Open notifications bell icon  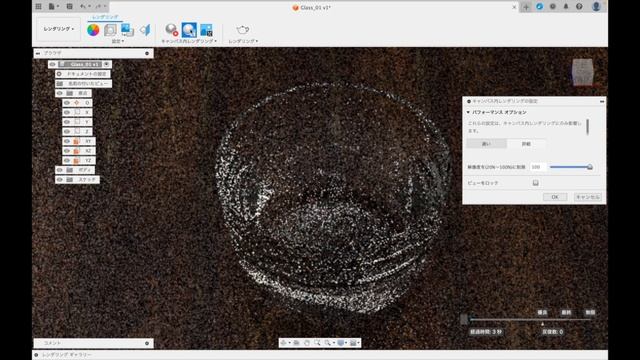566,7
